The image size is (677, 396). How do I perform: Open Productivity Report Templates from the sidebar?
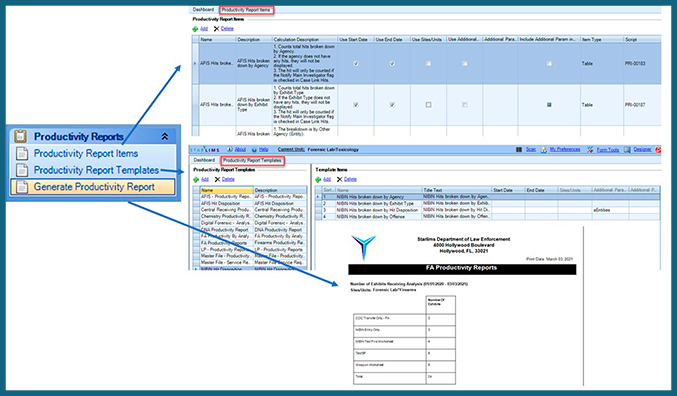pos(96,170)
